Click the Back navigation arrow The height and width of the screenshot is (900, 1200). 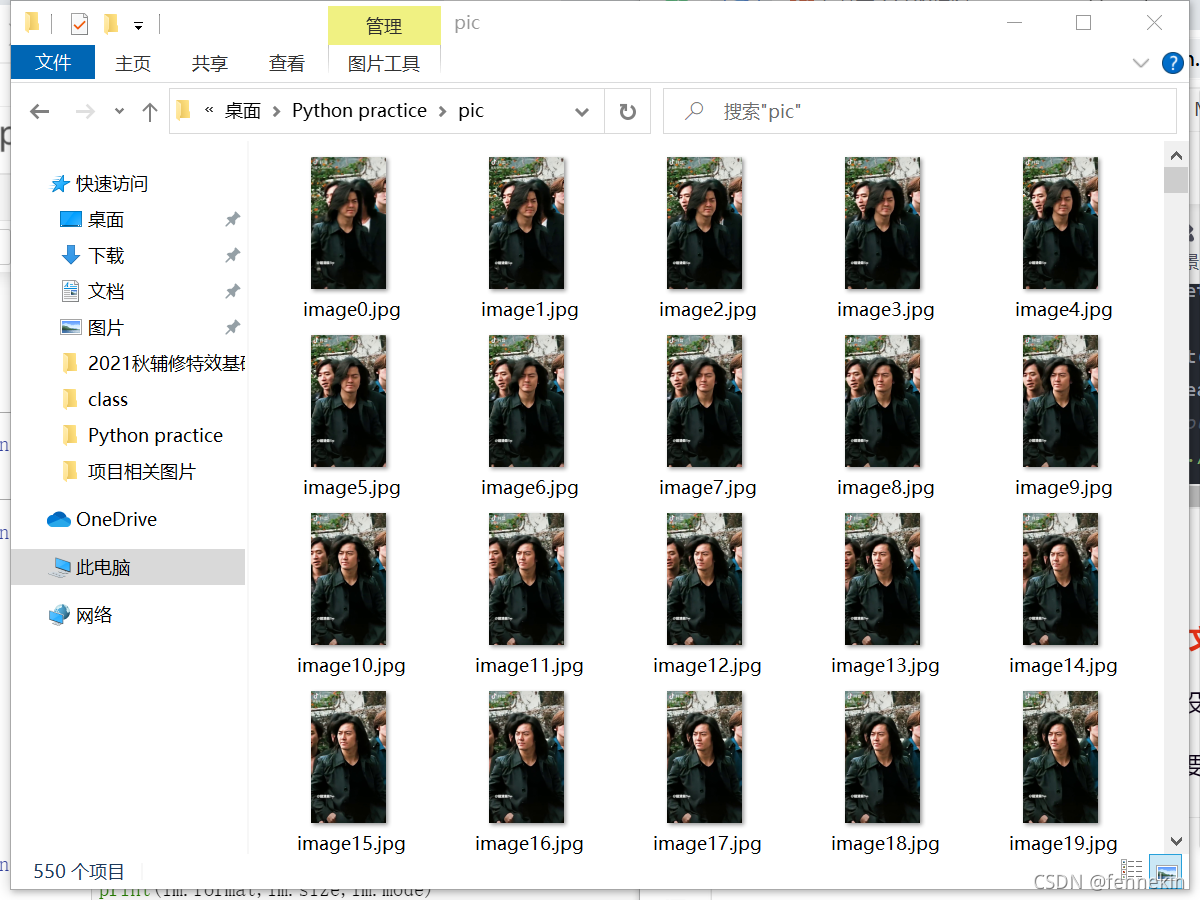point(40,112)
